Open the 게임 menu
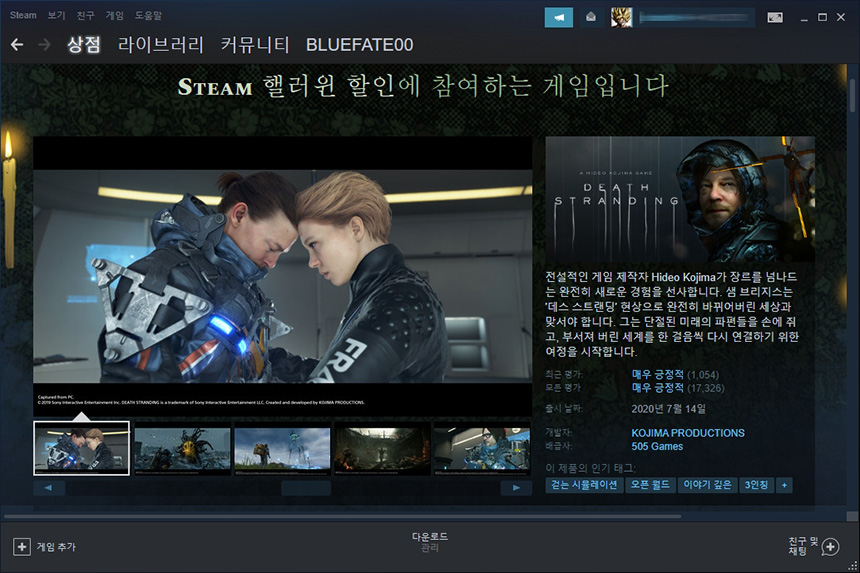 point(115,15)
